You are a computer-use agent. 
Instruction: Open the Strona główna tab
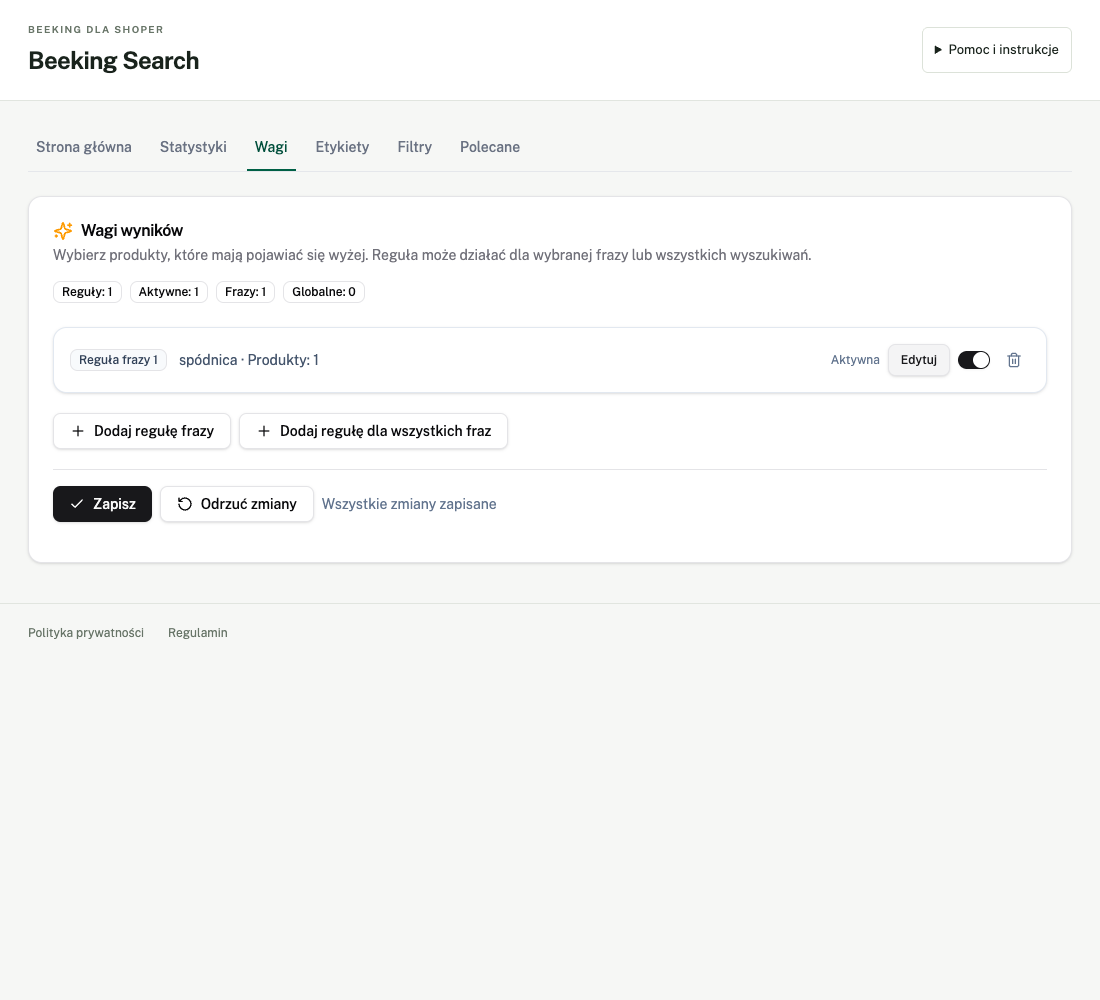point(83,147)
